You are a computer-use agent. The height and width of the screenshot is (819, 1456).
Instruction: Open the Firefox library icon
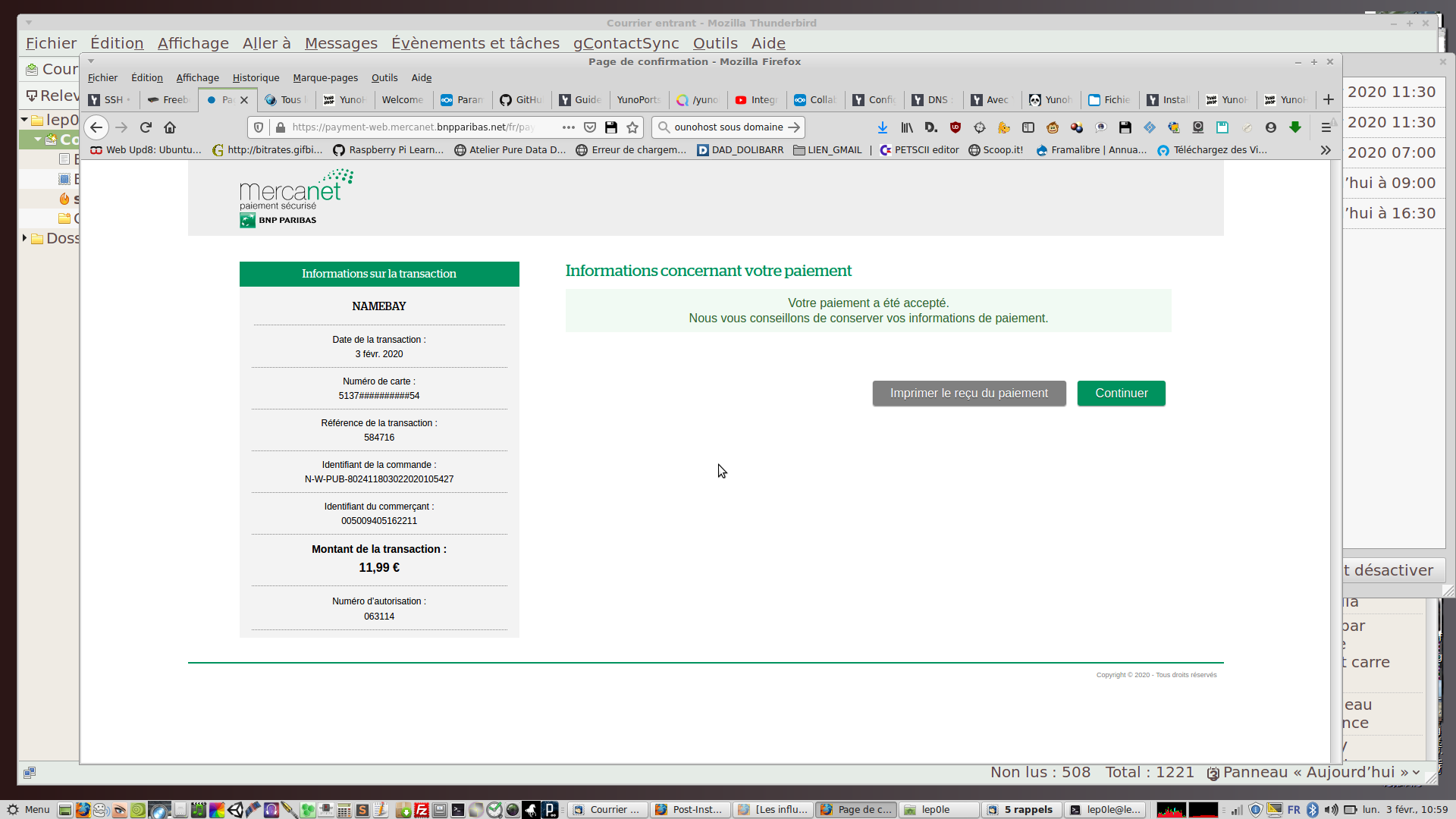coord(907,127)
